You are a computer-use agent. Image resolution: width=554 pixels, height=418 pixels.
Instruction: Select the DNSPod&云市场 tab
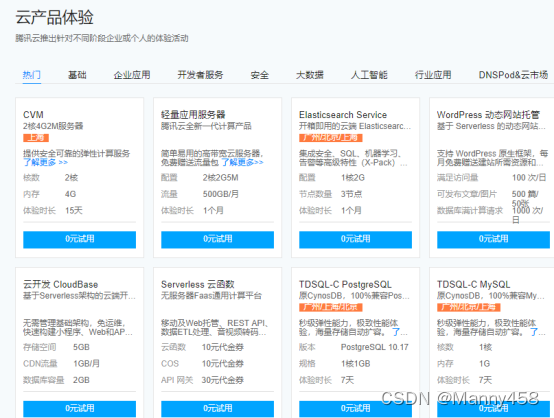[513, 75]
